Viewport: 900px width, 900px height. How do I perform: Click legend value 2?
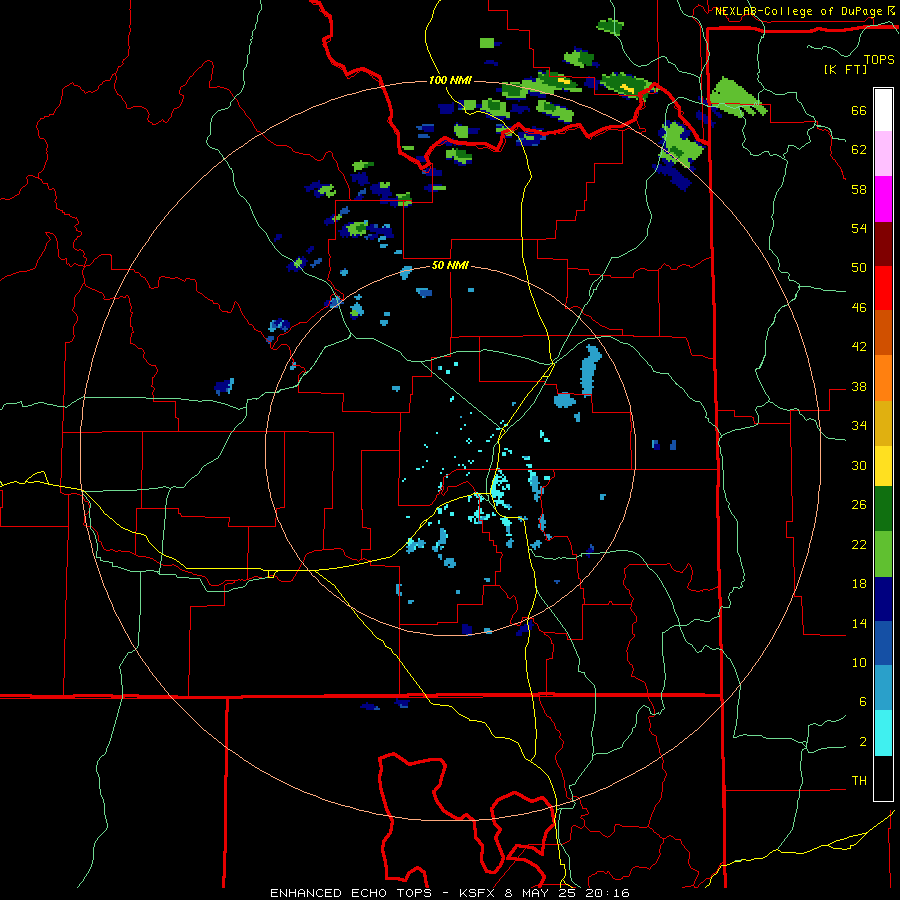coord(863,742)
